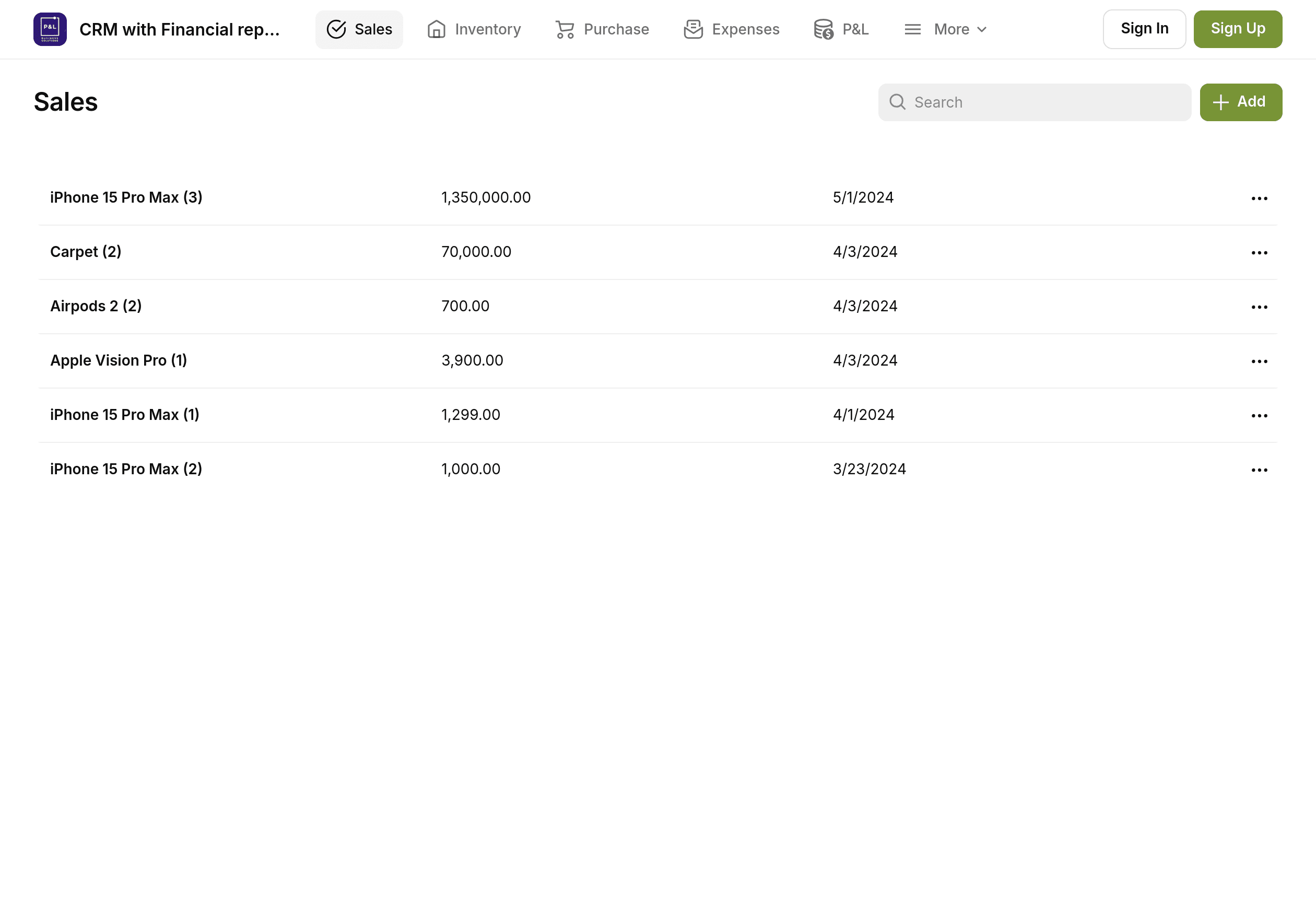Open options for Carpet (2) entry
The height and width of the screenshot is (913, 1316).
click(1258, 252)
